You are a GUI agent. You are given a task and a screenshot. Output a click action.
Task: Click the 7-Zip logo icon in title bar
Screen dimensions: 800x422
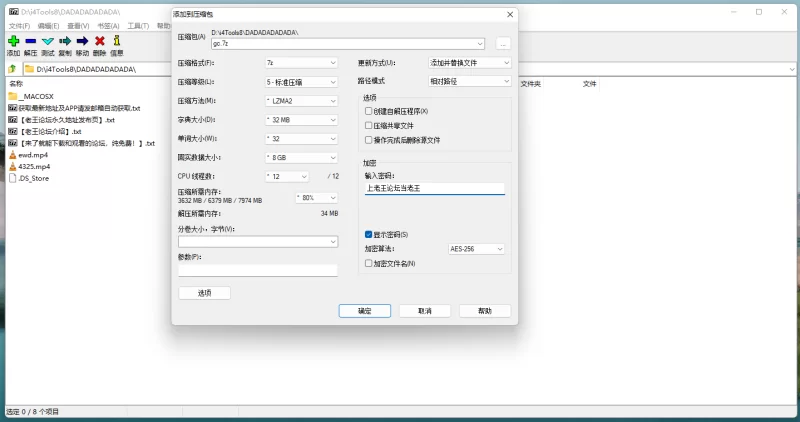(13, 11)
